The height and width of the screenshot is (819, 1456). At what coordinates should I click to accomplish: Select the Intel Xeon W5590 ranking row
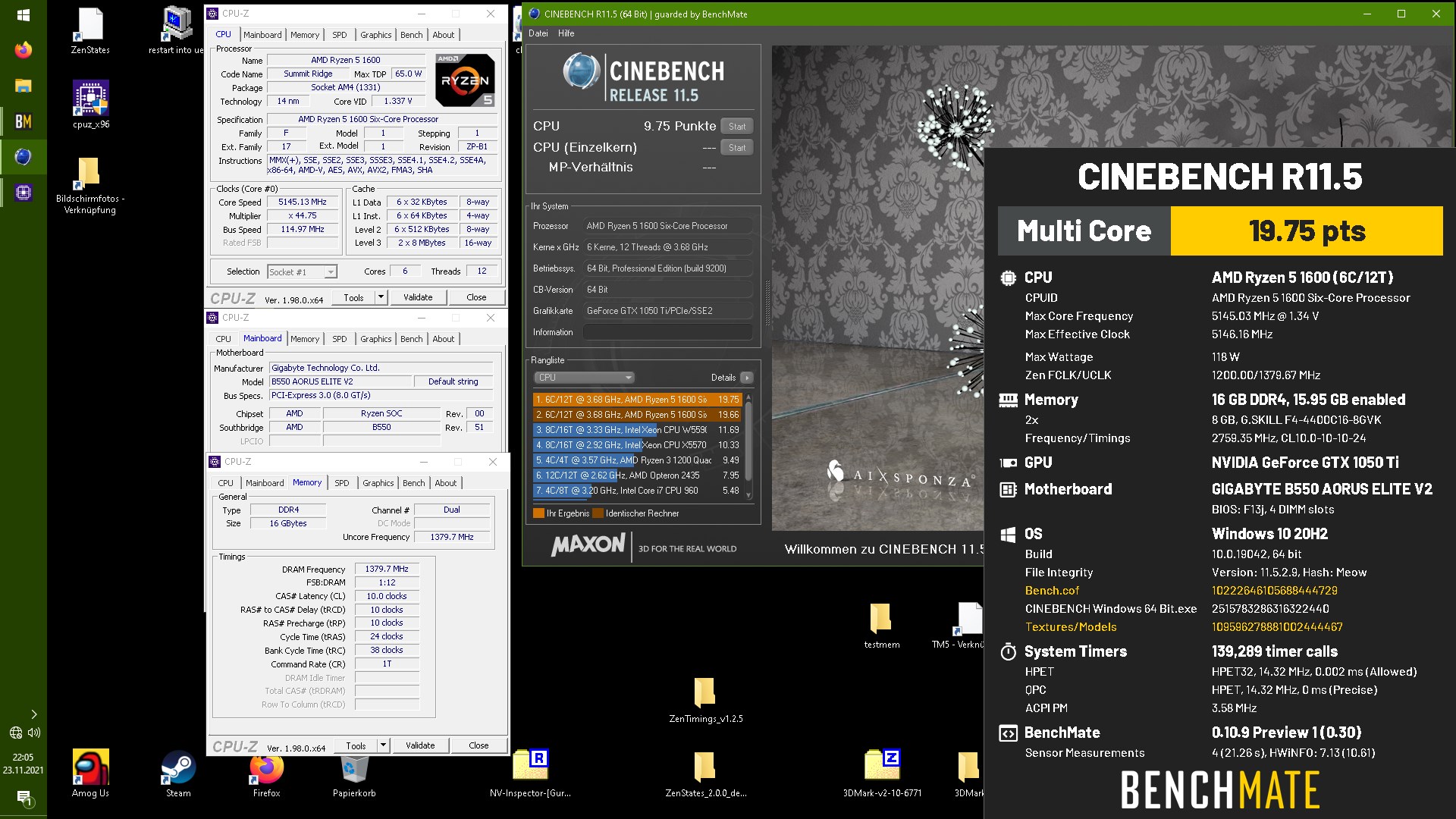point(637,430)
